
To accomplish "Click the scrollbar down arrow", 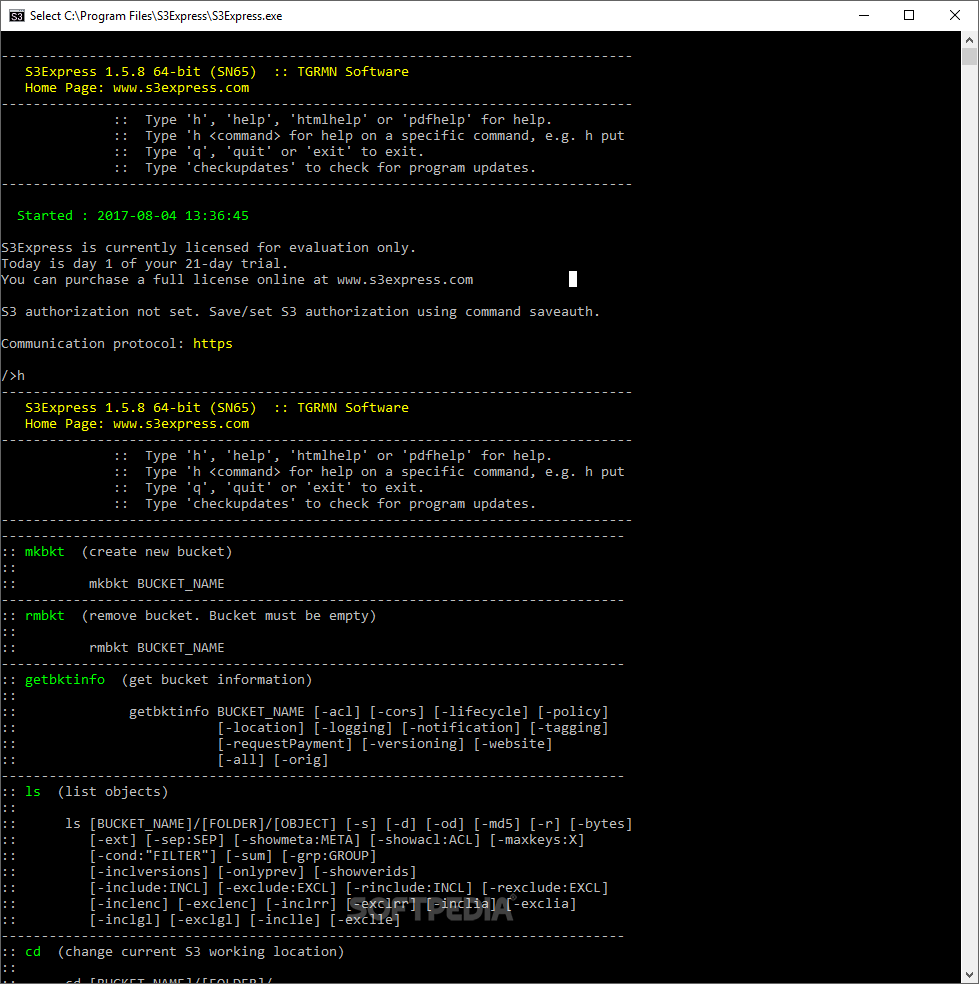I will tap(969, 975).
